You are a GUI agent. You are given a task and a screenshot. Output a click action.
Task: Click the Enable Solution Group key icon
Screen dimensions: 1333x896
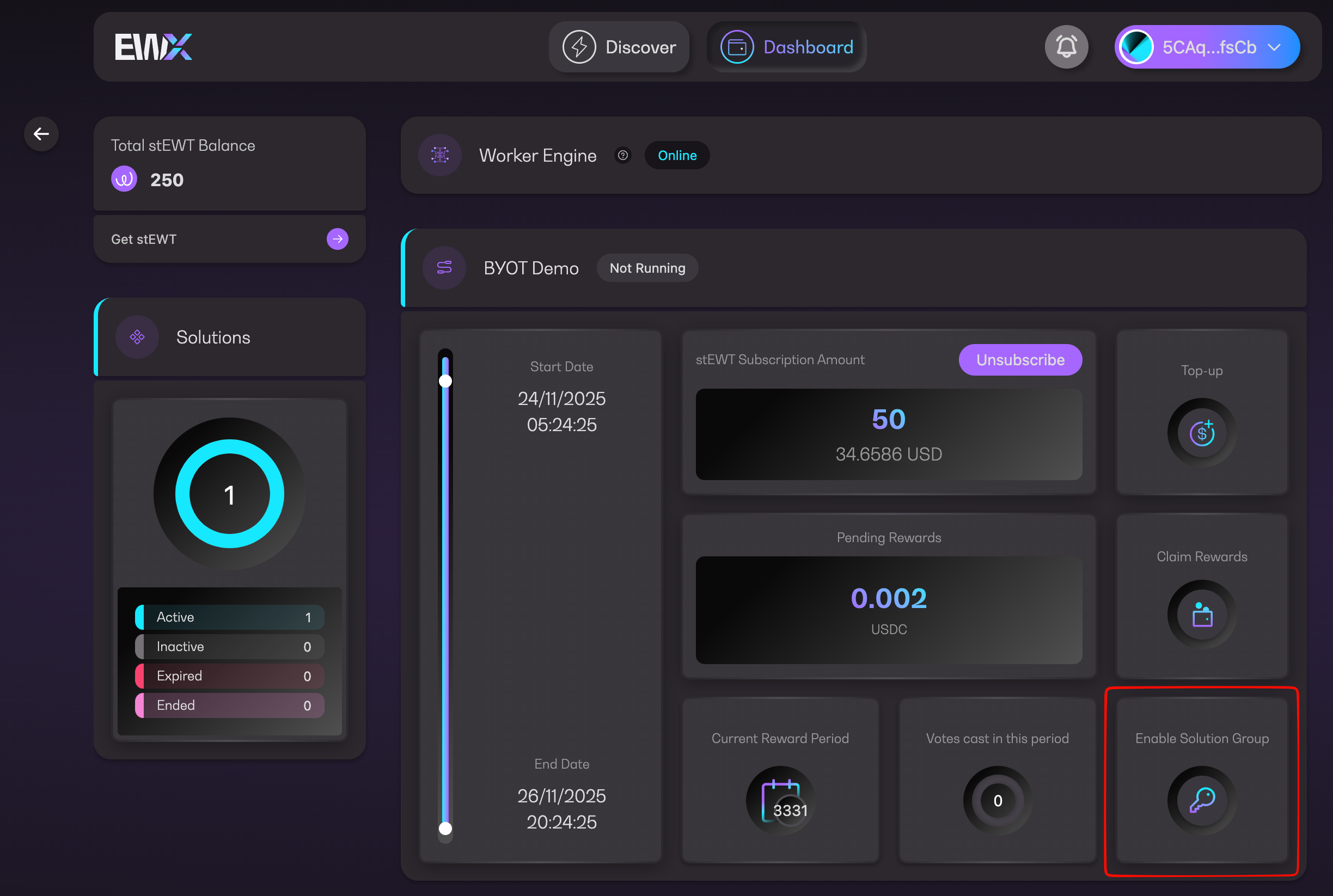(x=1202, y=800)
